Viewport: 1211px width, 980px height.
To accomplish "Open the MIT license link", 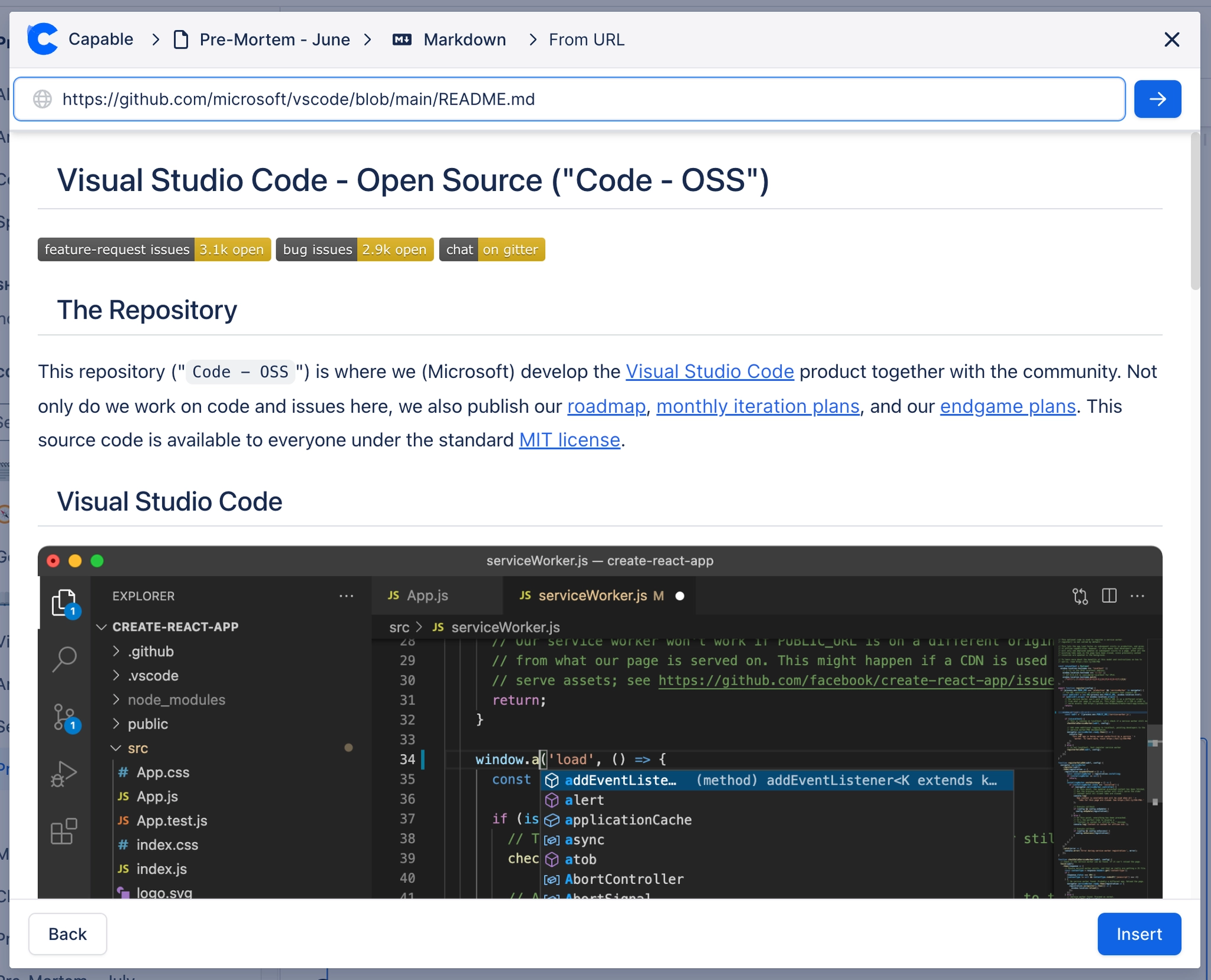I will (x=569, y=440).
